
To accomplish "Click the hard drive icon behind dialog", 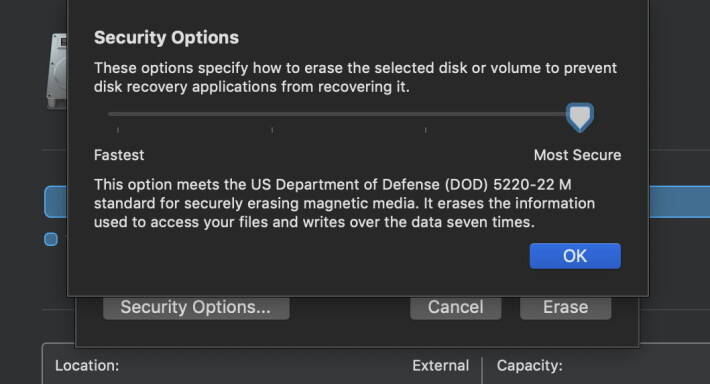I will click(x=57, y=71).
